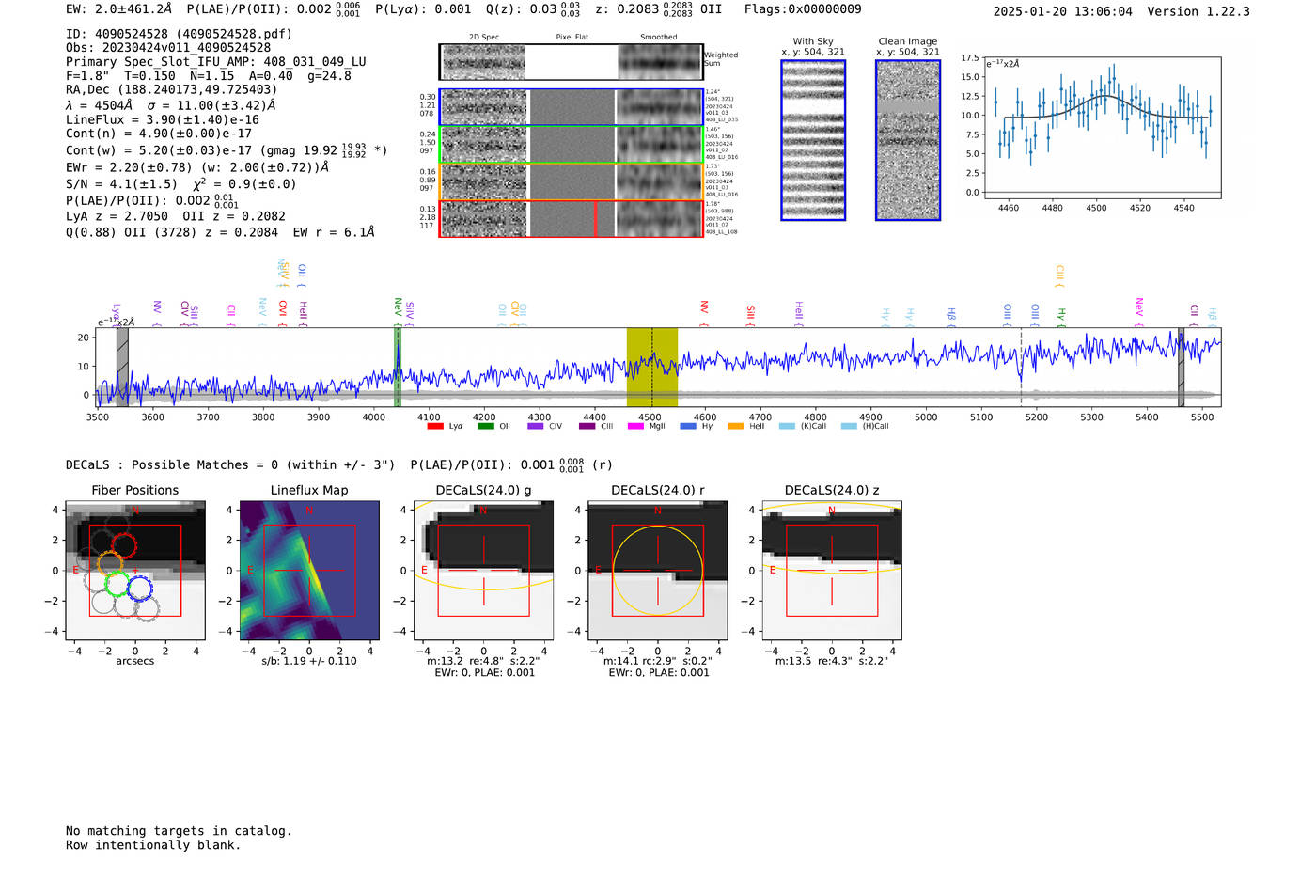
Task: Click the blue dashed fiber circle
Action: coord(139,589)
